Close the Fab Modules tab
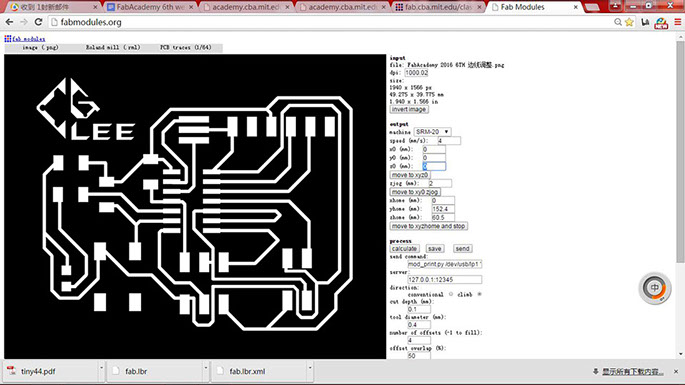685x385 pixels. [576, 7]
